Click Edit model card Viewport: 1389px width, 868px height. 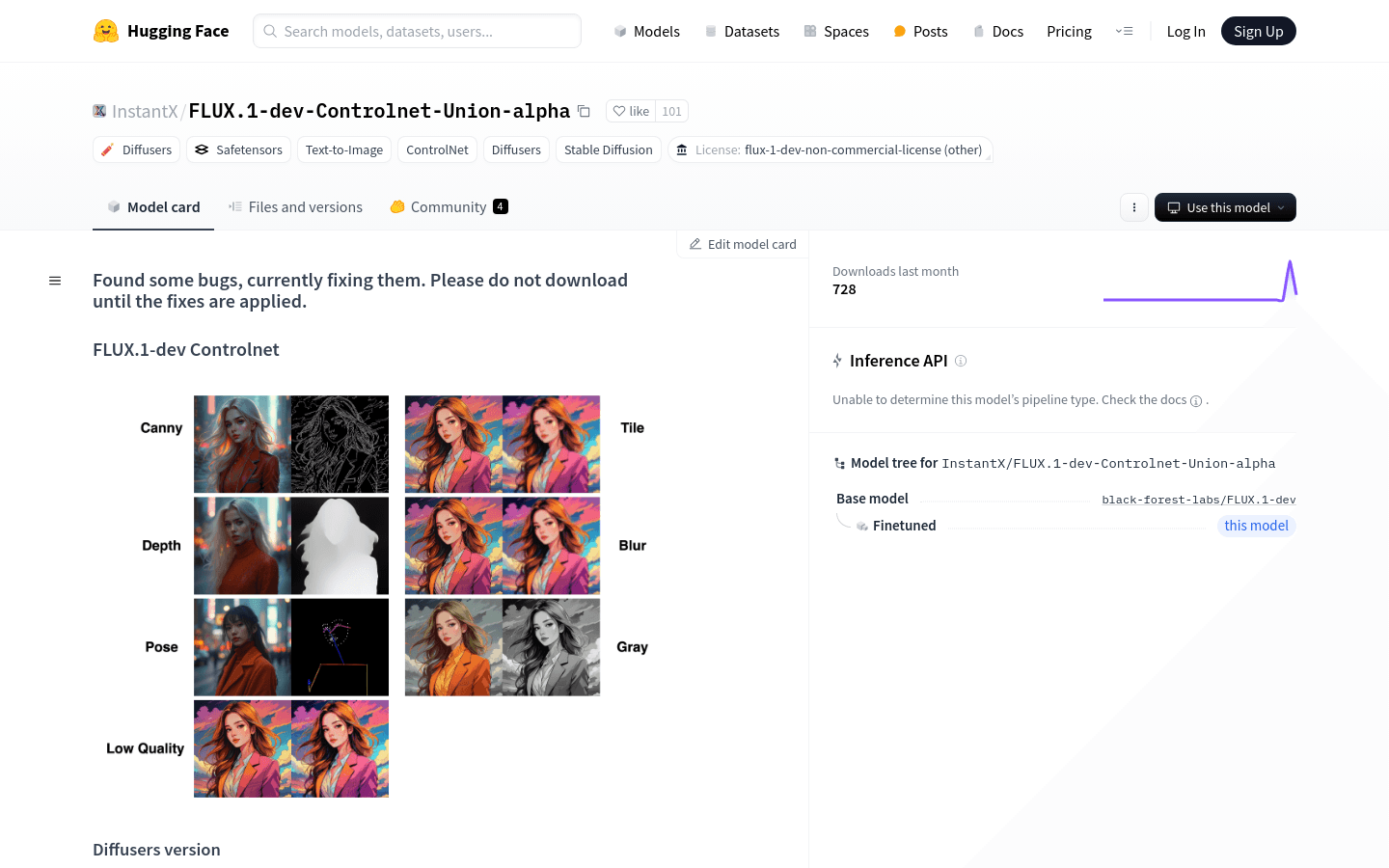tap(743, 244)
